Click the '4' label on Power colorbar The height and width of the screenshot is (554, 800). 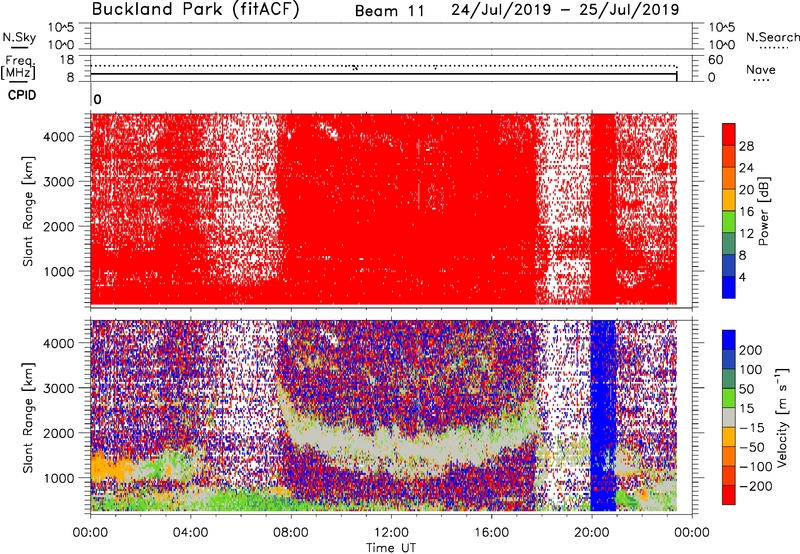pos(743,278)
